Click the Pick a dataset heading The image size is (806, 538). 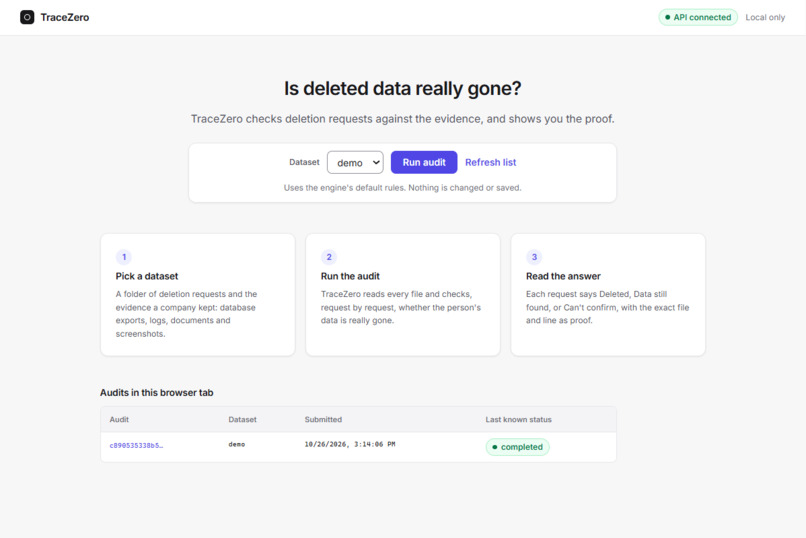click(147, 276)
